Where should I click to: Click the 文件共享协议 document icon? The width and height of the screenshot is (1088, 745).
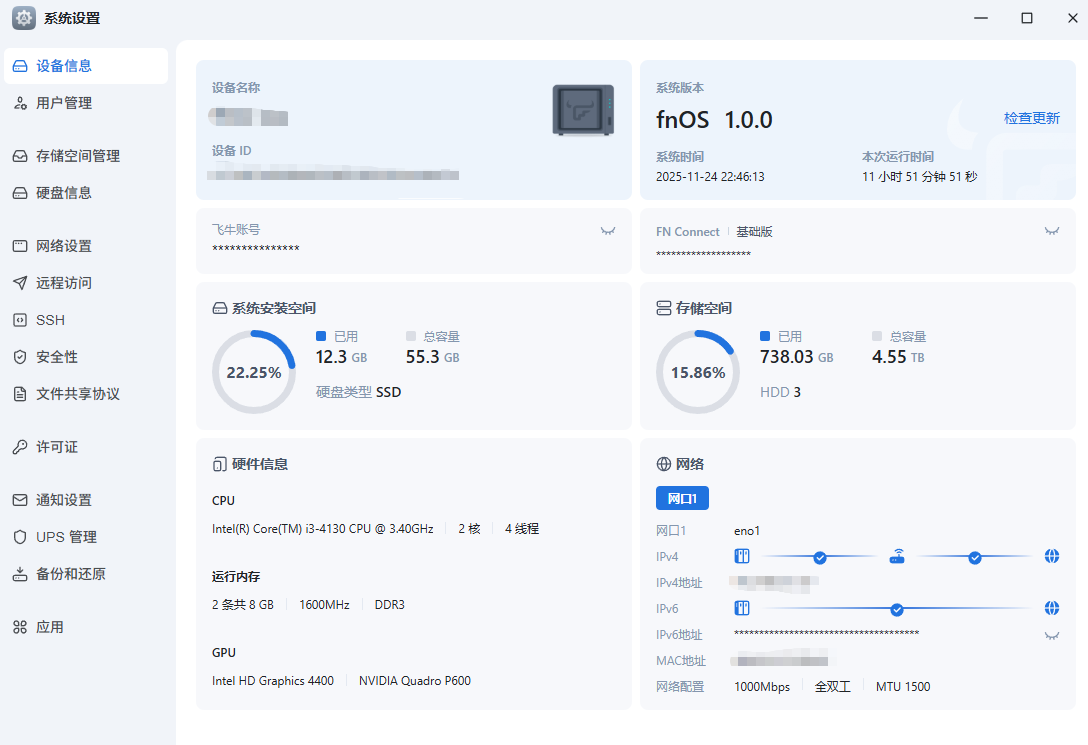(20, 394)
